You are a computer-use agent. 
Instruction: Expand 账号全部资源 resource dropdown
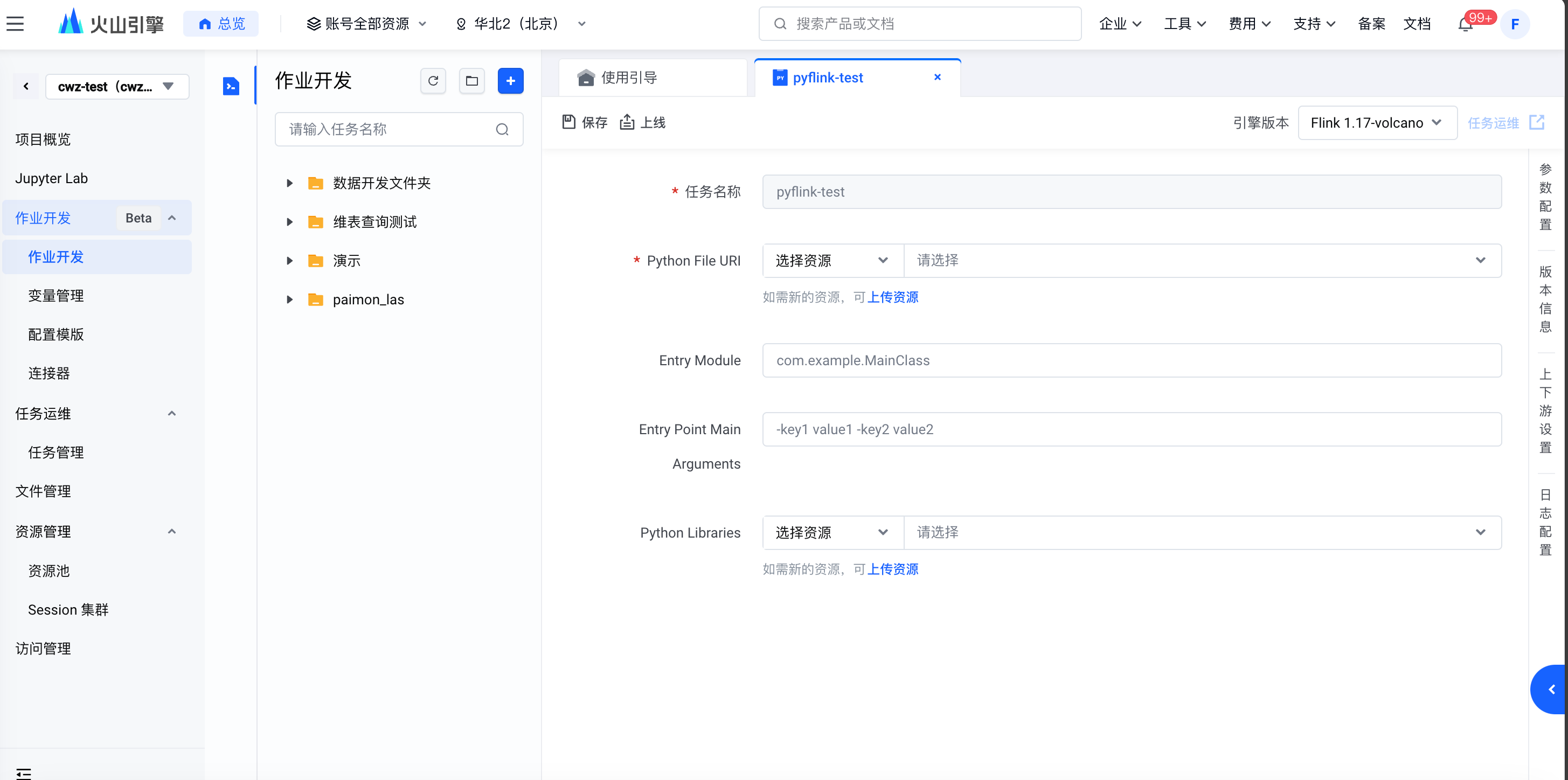point(366,24)
